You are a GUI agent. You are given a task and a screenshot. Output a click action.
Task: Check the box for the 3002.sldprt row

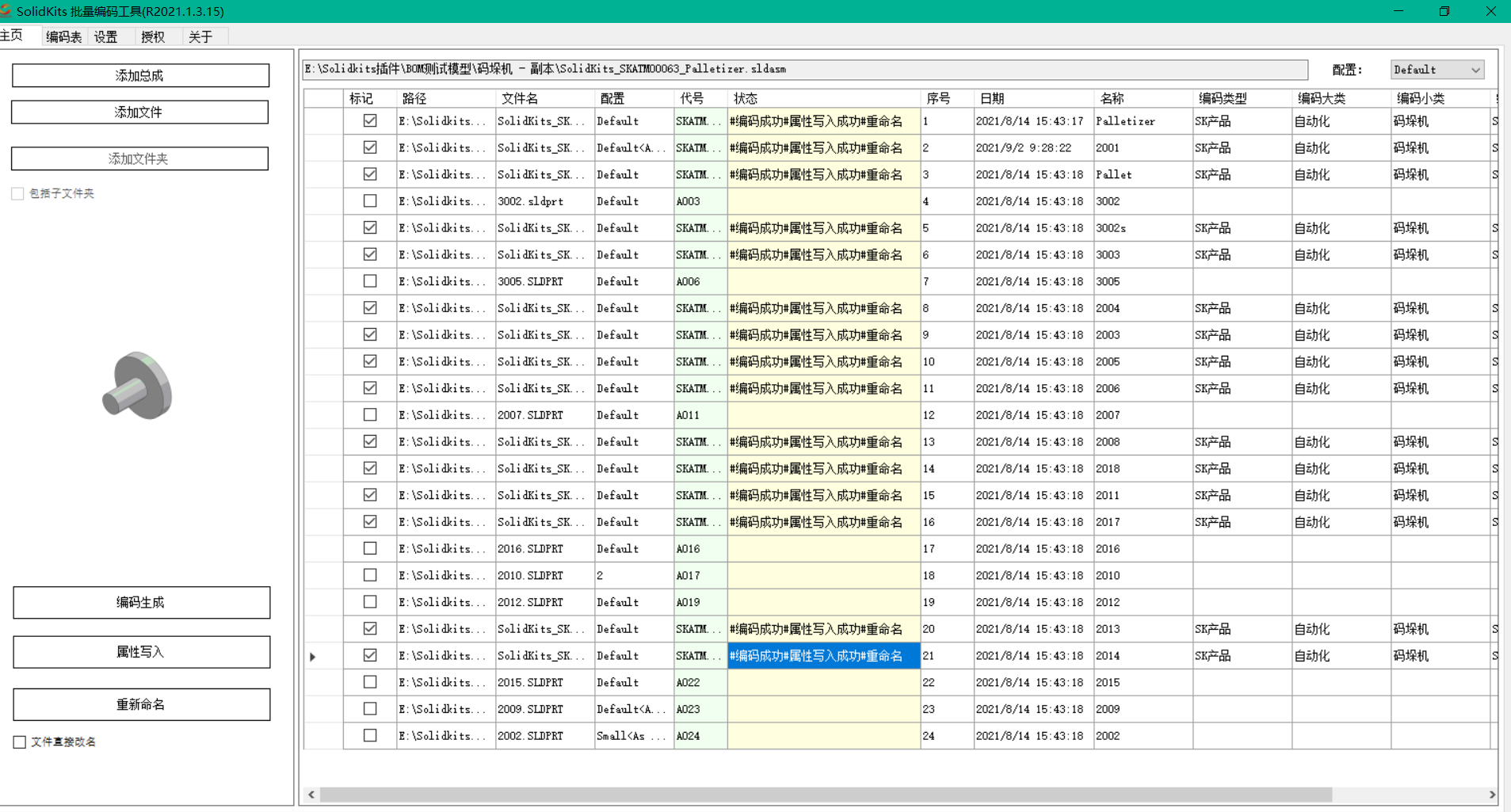tap(370, 201)
